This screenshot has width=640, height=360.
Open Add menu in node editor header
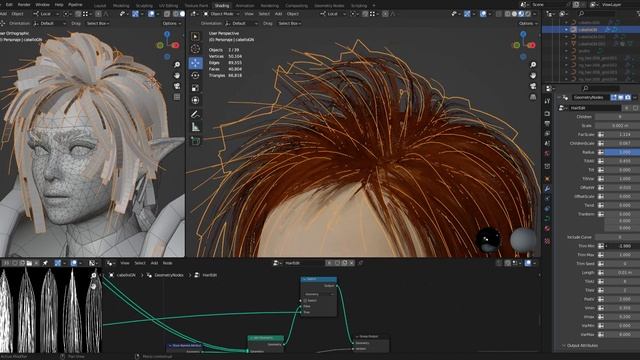click(x=154, y=263)
